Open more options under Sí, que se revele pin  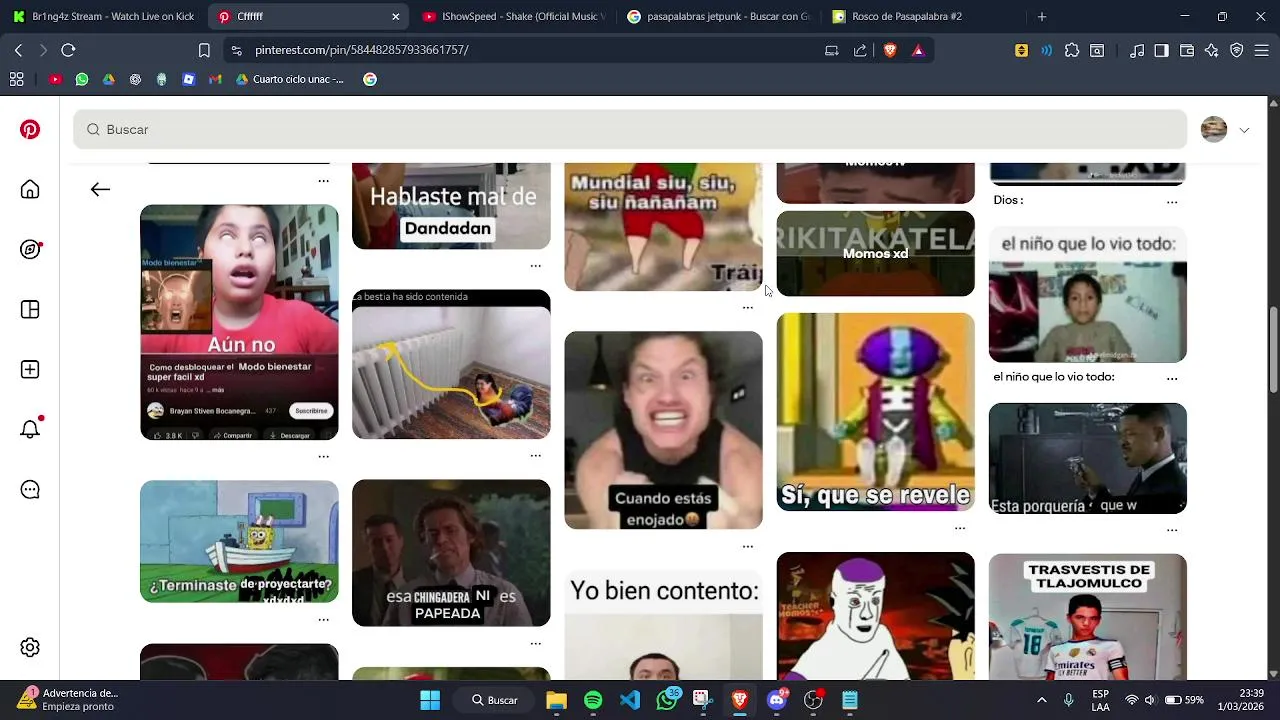(959, 528)
